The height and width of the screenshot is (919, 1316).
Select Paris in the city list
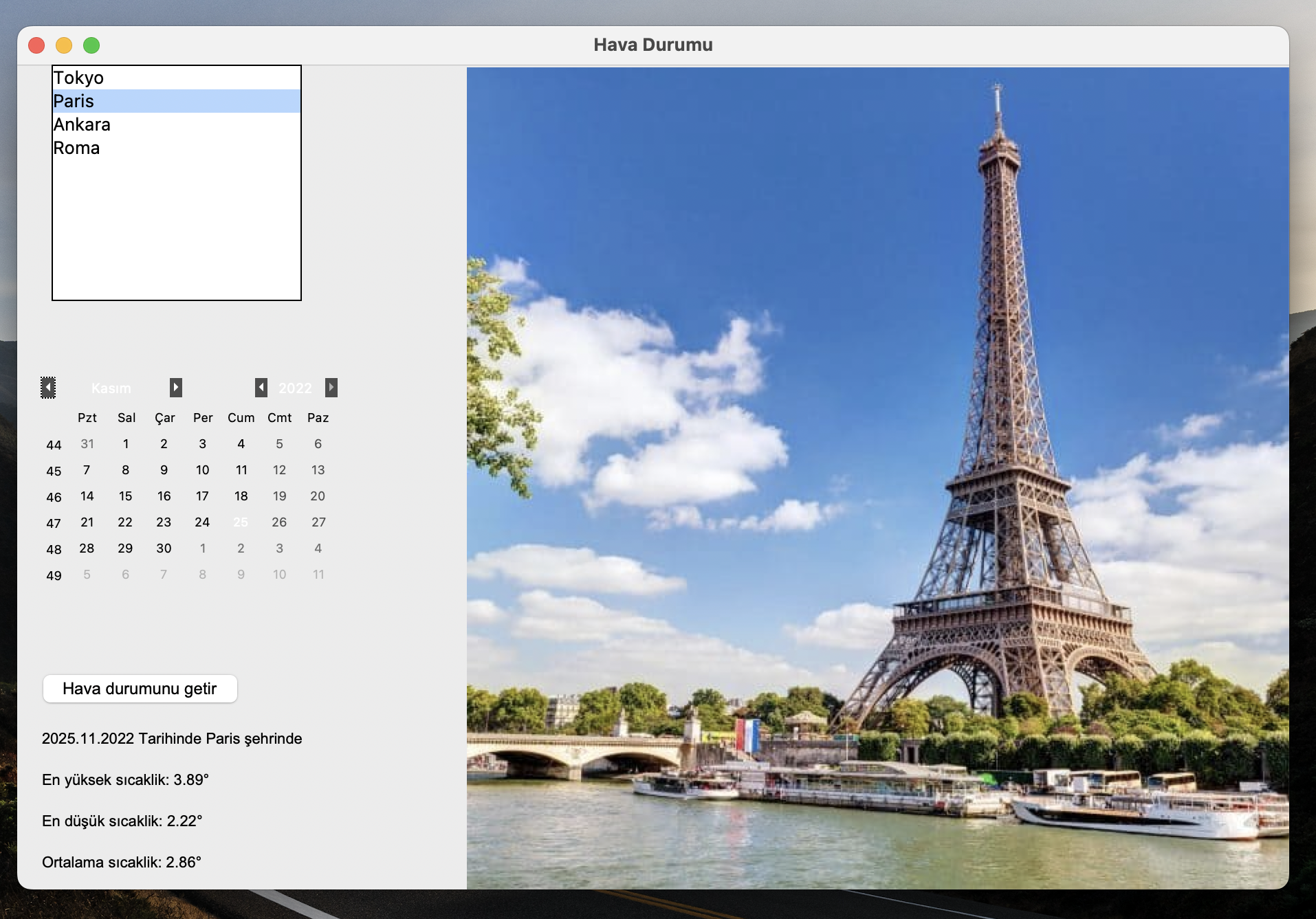coord(177,101)
